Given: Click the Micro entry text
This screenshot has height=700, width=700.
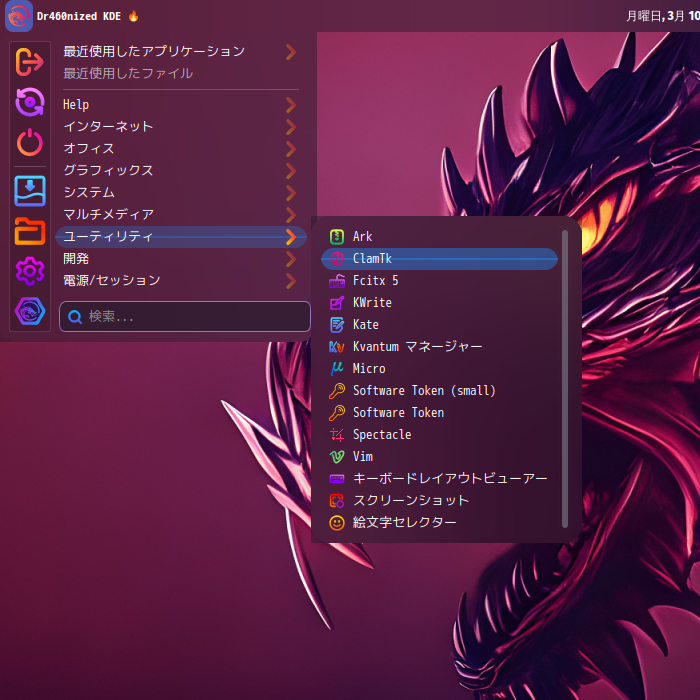Looking at the screenshot, I should [369, 369].
